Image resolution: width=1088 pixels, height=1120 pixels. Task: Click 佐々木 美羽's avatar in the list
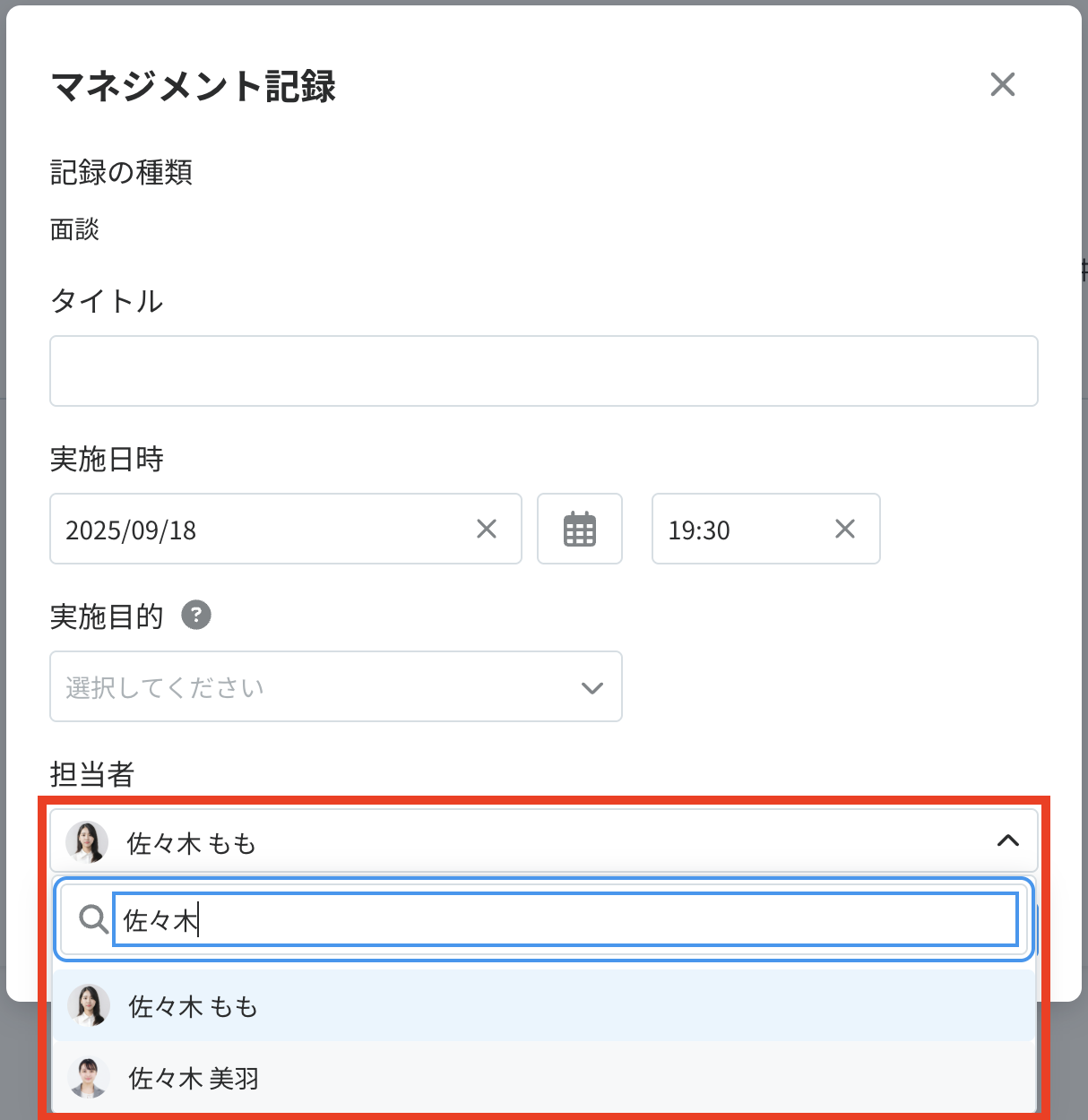pyautogui.click(x=89, y=1077)
